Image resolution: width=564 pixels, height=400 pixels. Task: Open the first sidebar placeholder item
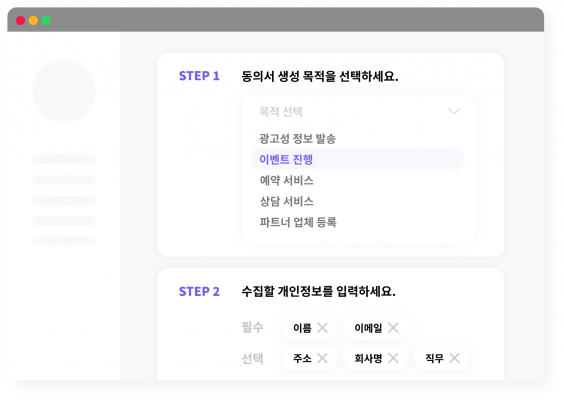tap(64, 159)
